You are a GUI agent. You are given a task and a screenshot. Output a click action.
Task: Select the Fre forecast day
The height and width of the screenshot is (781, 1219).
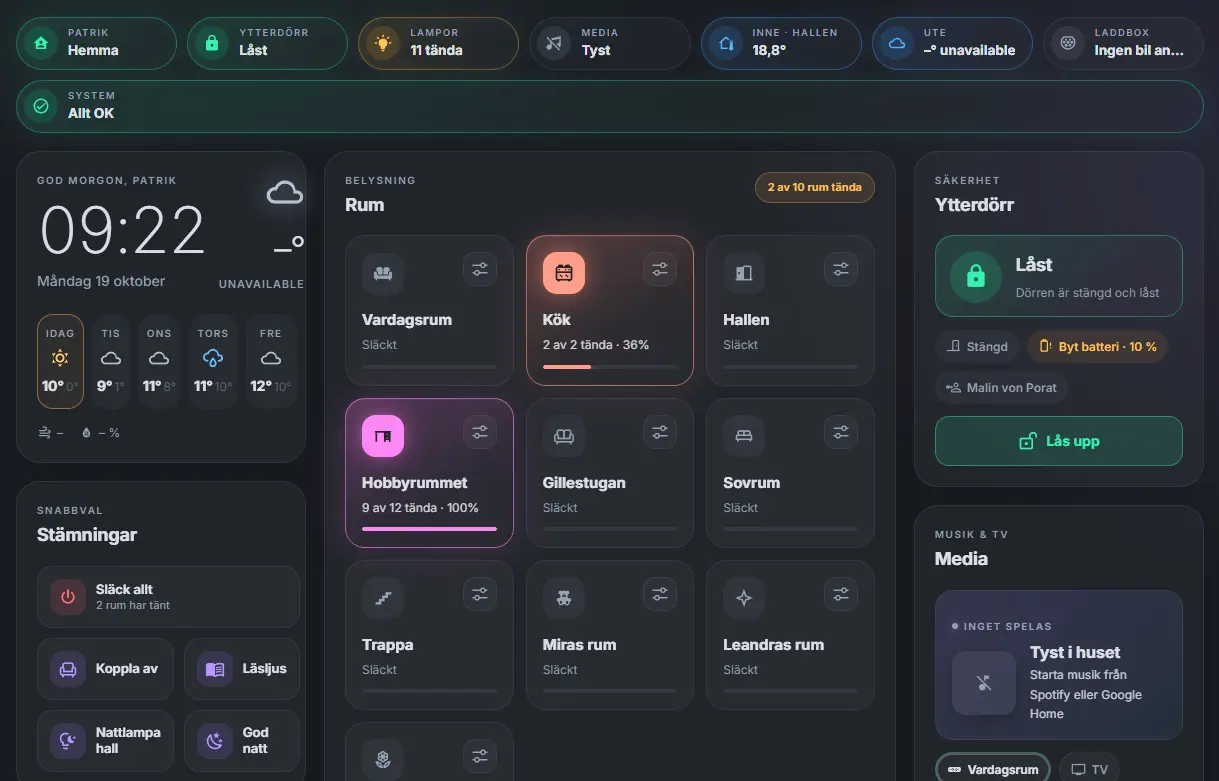[x=270, y=361]
